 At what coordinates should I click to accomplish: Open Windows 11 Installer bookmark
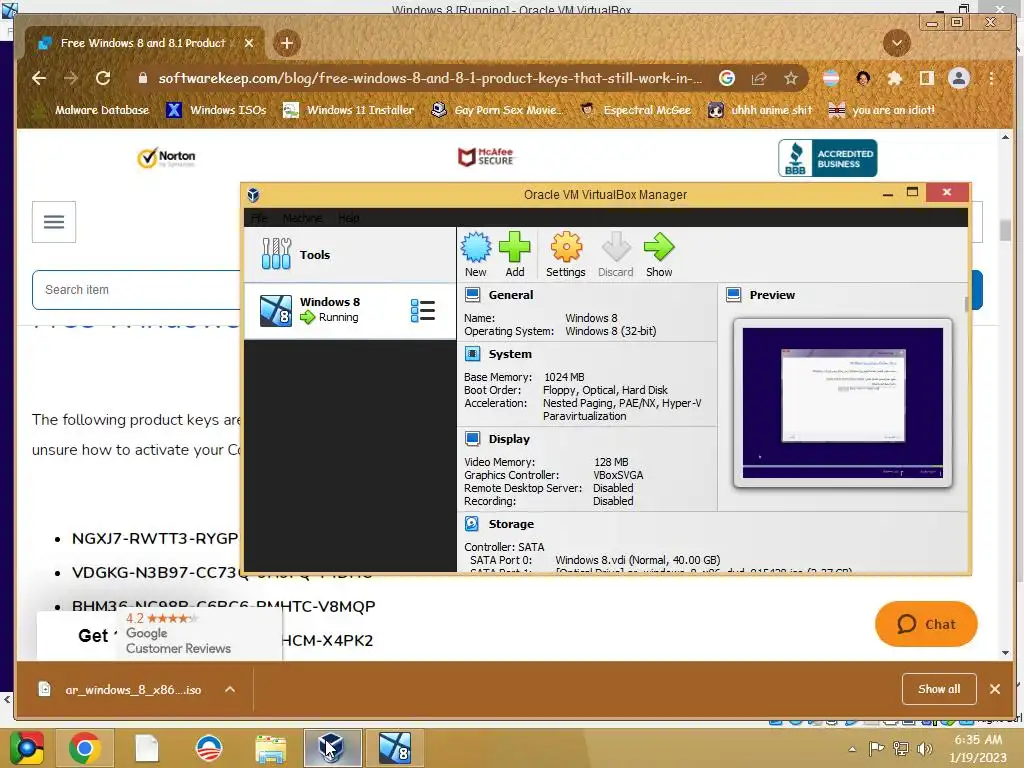(349, 110)
